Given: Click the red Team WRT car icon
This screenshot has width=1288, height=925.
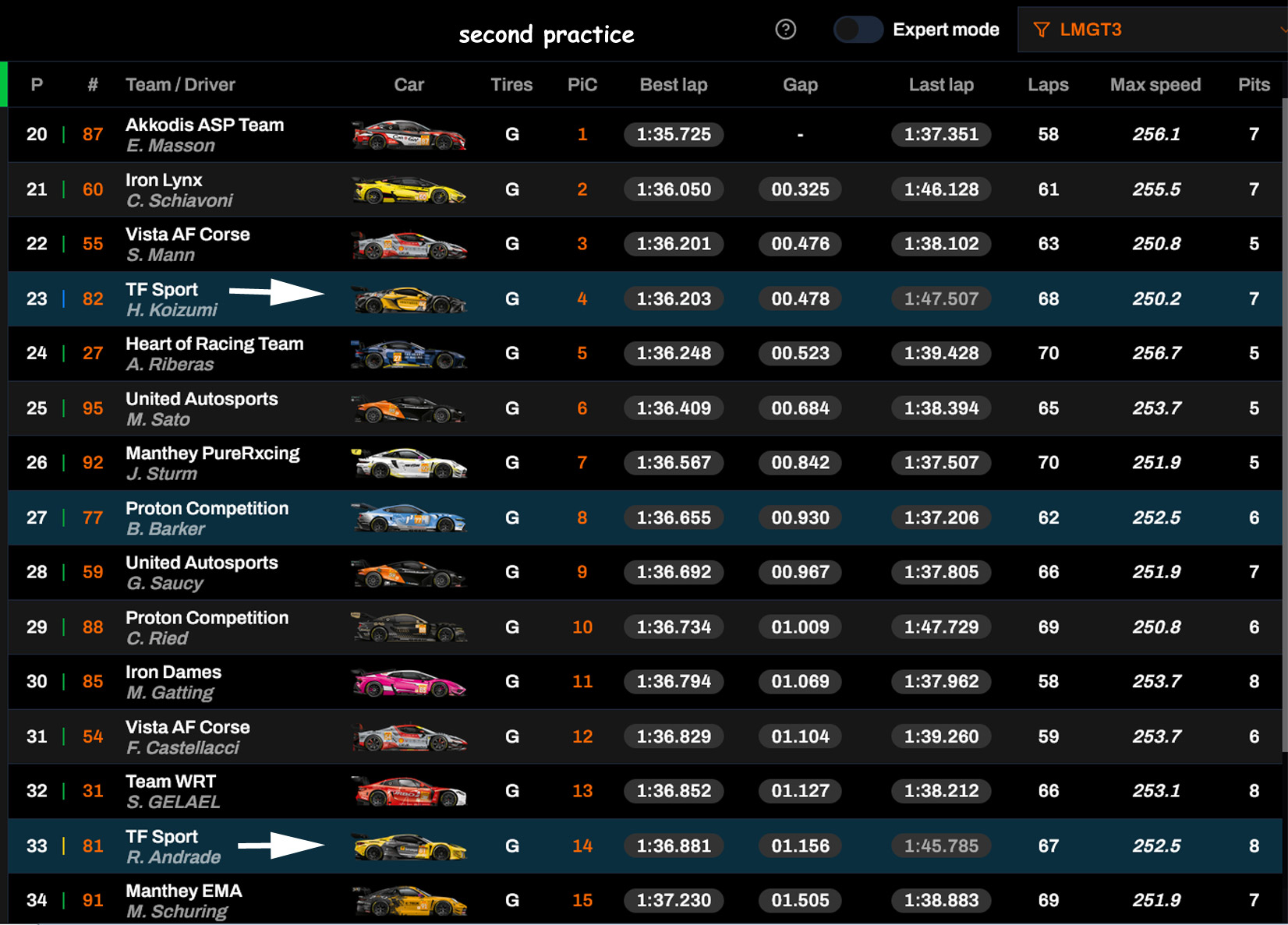Looking at the screenshot, I should [x=409, y=792].
